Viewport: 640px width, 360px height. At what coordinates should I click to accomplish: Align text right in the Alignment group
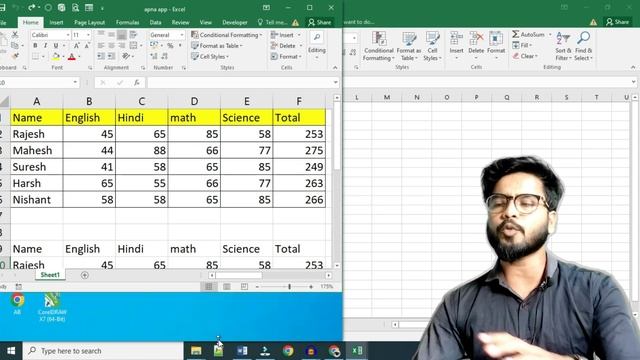pyautogui.click(x=122, y=46)
